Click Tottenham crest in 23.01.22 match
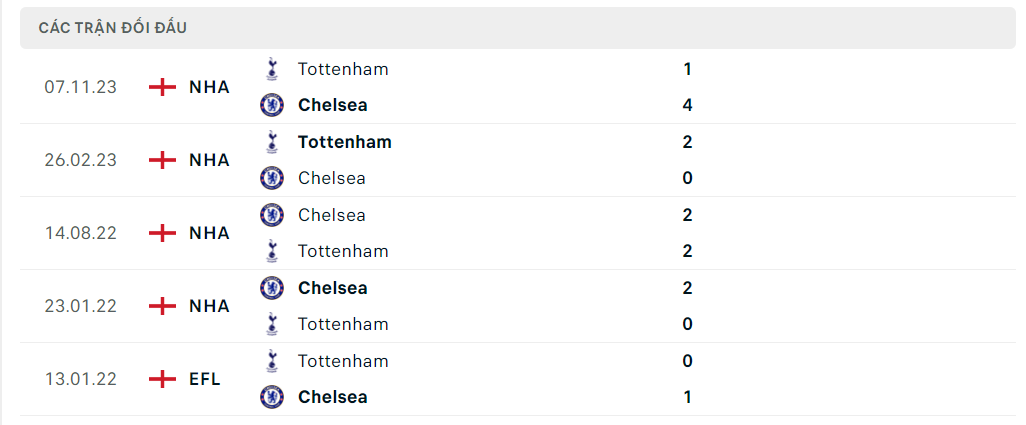 click(x=271, y=324)
